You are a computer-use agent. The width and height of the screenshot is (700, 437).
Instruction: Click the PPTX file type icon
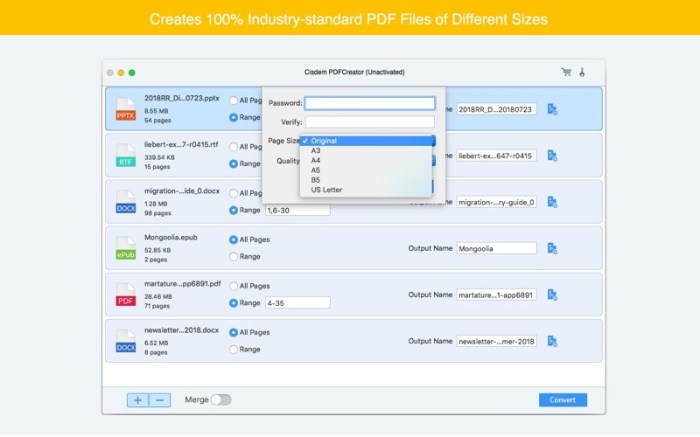coord(125,109)
